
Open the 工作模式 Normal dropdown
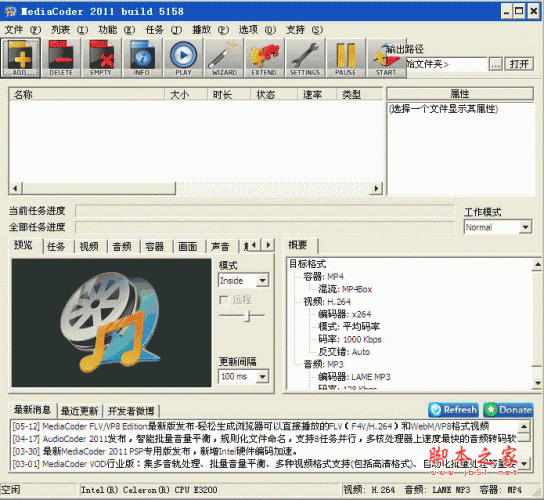click(498, 227)
